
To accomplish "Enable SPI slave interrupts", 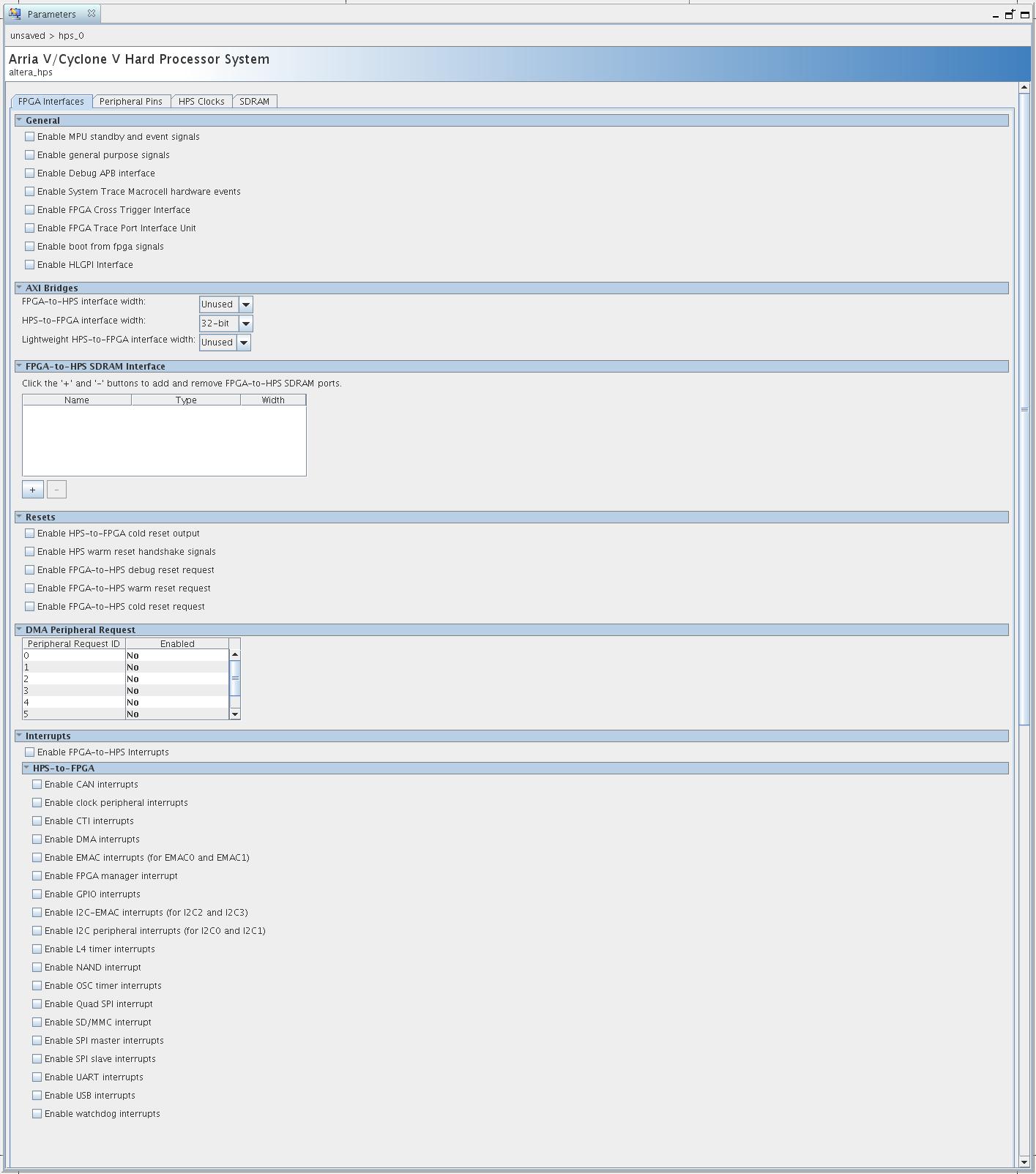I will [37, 1059].
